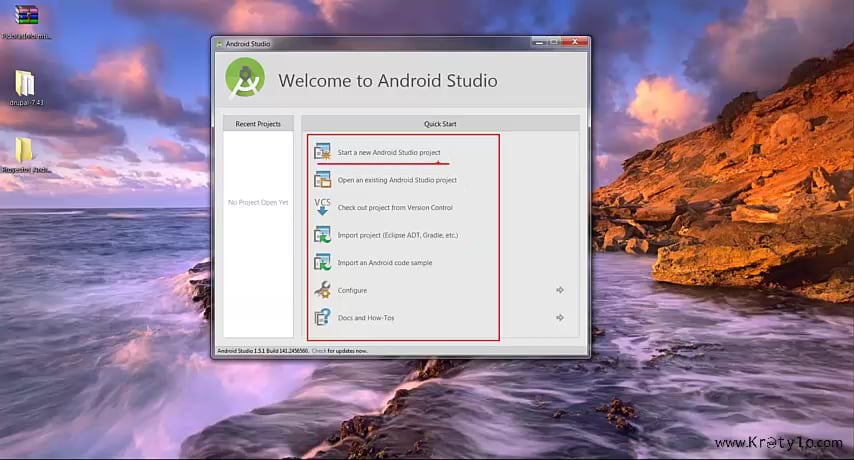The image size is (854, 460).
Task: Minimize the Android Studio window
Action: pos(538,42)
